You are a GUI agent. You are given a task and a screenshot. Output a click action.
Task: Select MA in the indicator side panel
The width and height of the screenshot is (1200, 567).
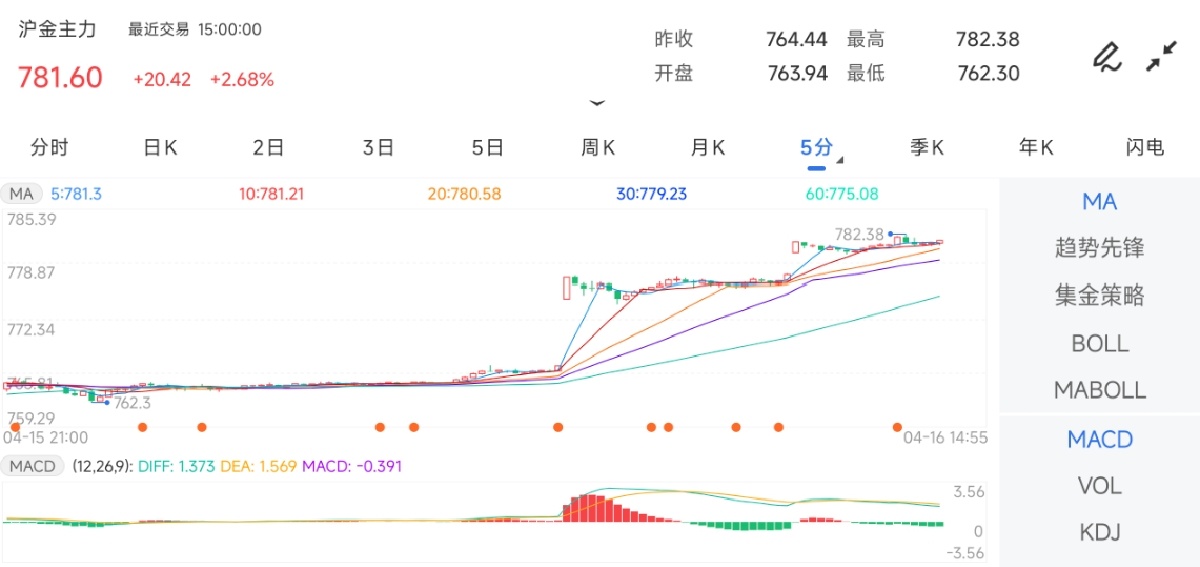point(1100,202)
